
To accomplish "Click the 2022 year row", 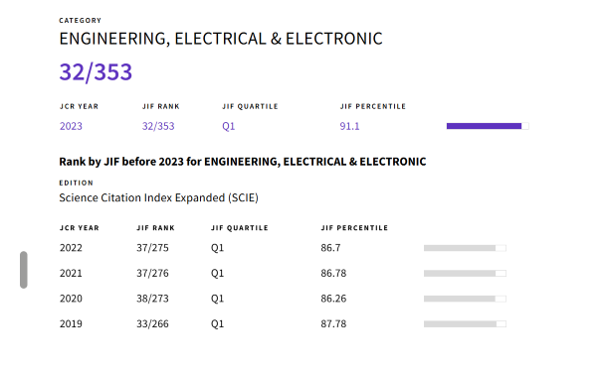I will tap(283, 248).
